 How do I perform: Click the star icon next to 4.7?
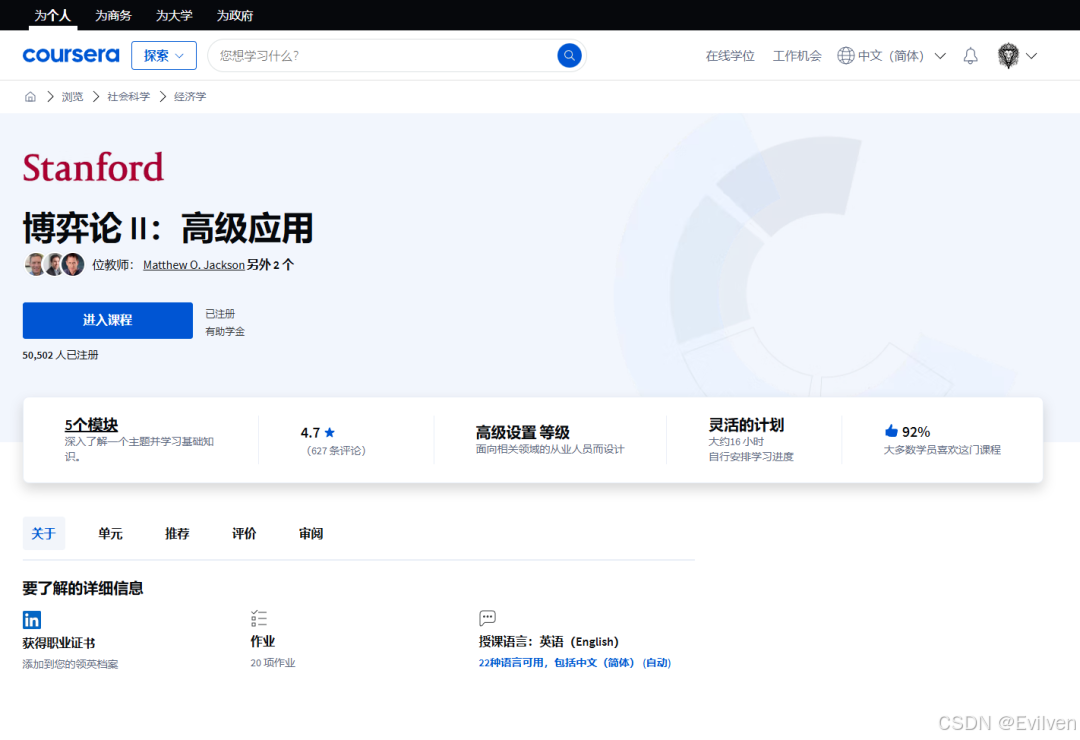click(329, 433)
